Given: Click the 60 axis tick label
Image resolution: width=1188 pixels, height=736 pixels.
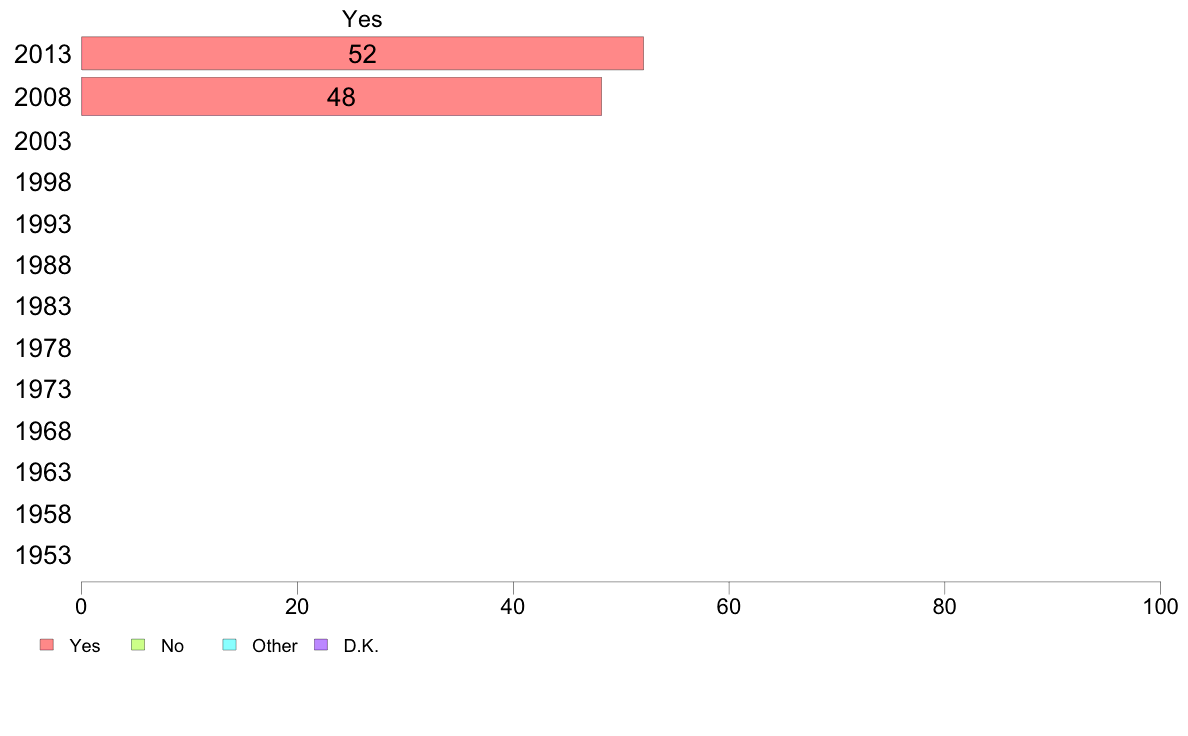Looking at the screenshot, I should [x=729, y=606].
